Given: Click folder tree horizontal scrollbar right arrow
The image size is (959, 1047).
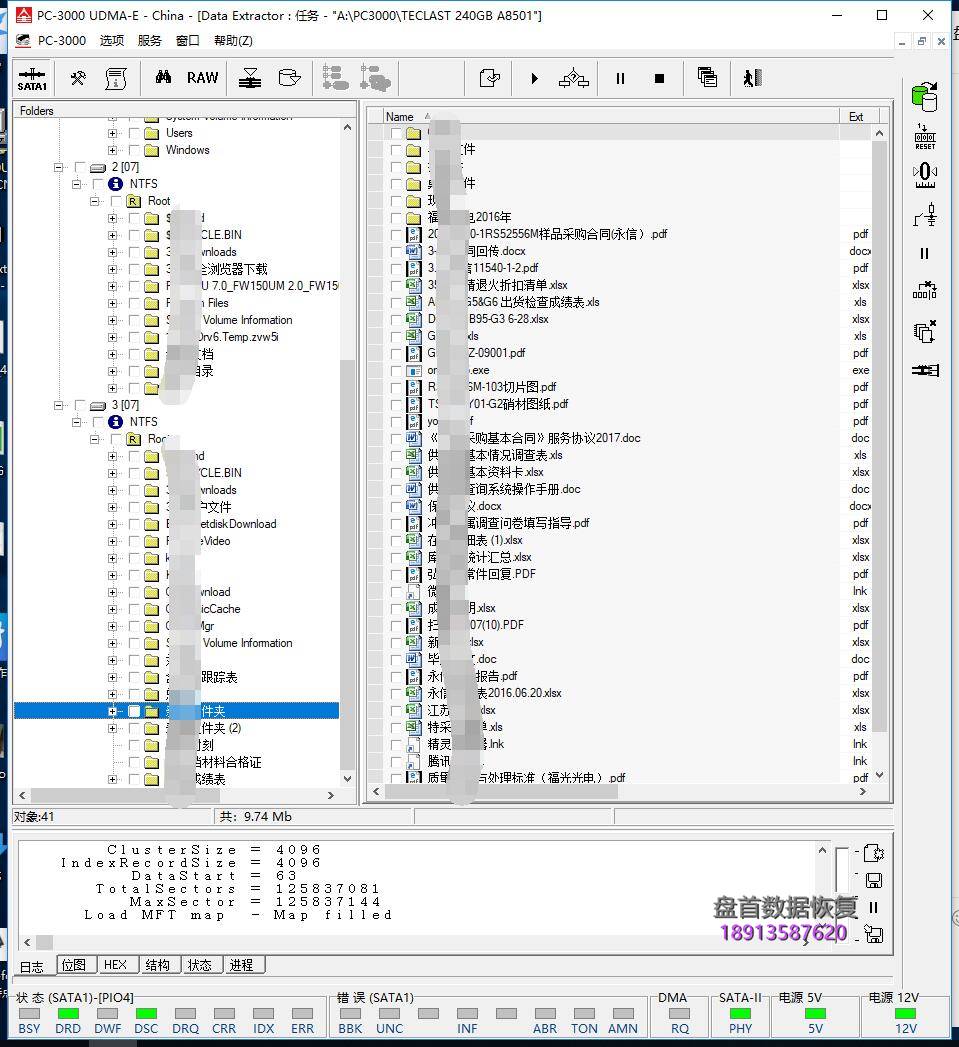Looking at the screenshot, I should [x=331, y=795].
